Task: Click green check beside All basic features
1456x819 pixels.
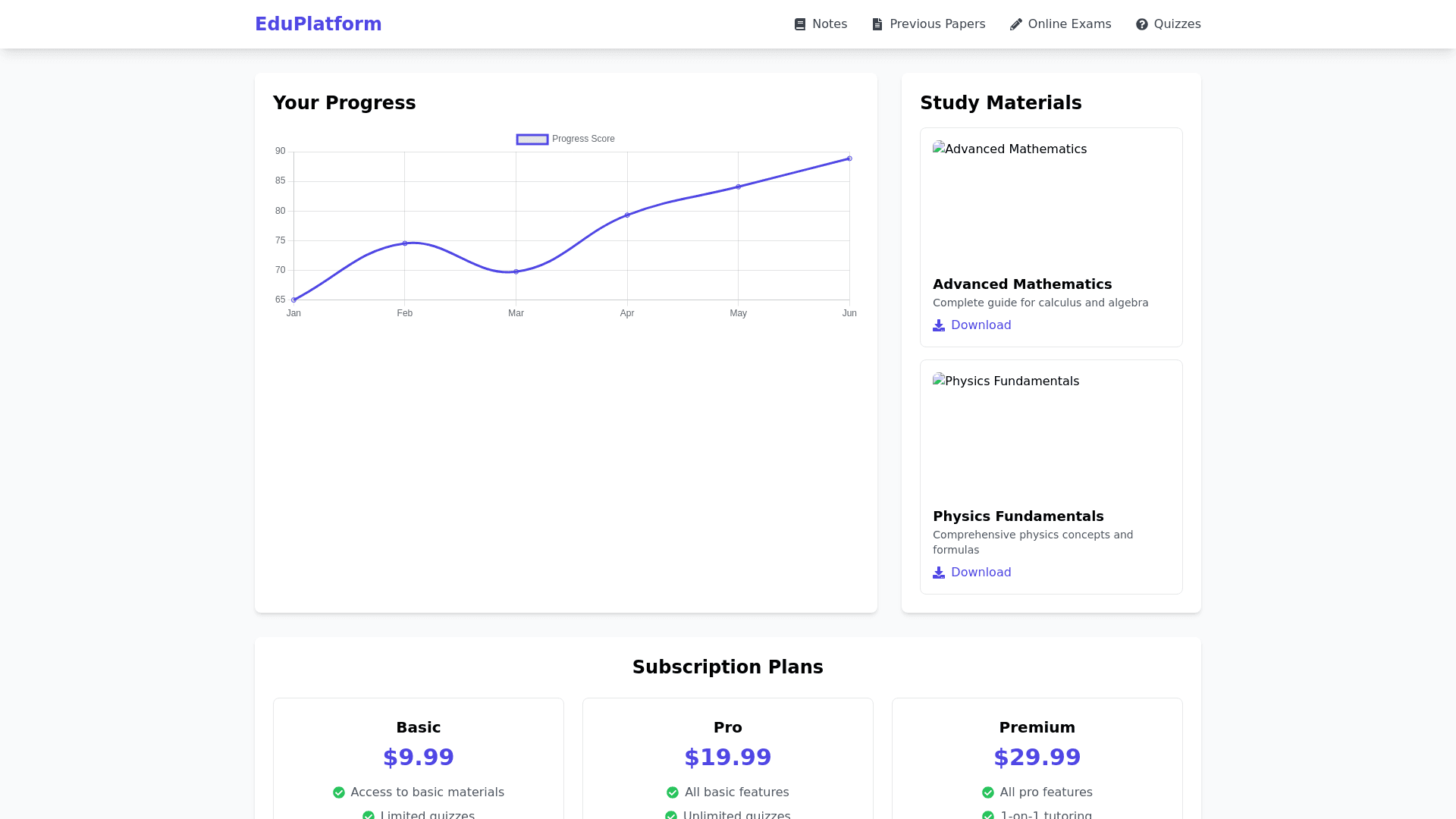Action: (x=673, y=792)
